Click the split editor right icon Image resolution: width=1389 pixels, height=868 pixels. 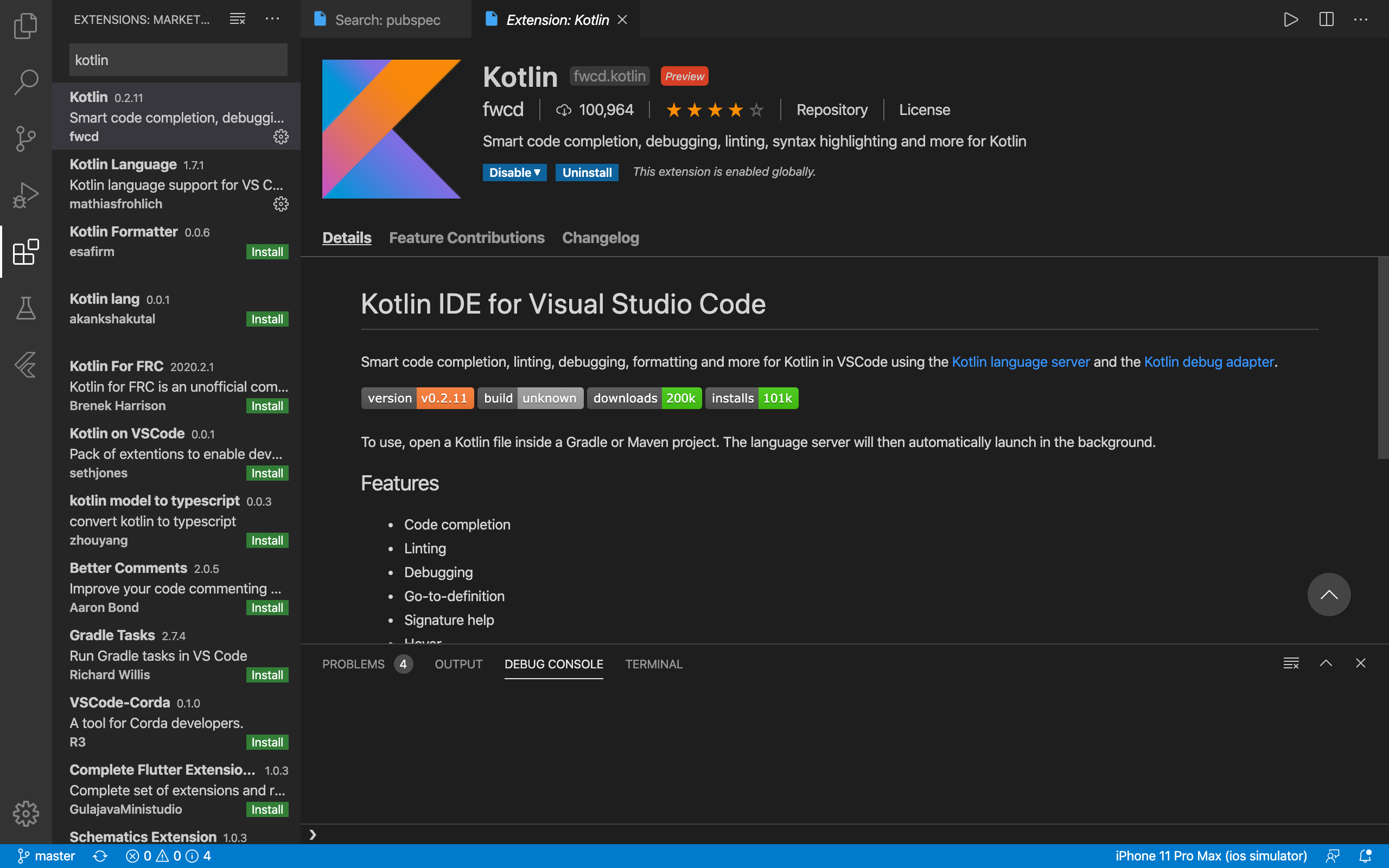(x=1326, y=20)
